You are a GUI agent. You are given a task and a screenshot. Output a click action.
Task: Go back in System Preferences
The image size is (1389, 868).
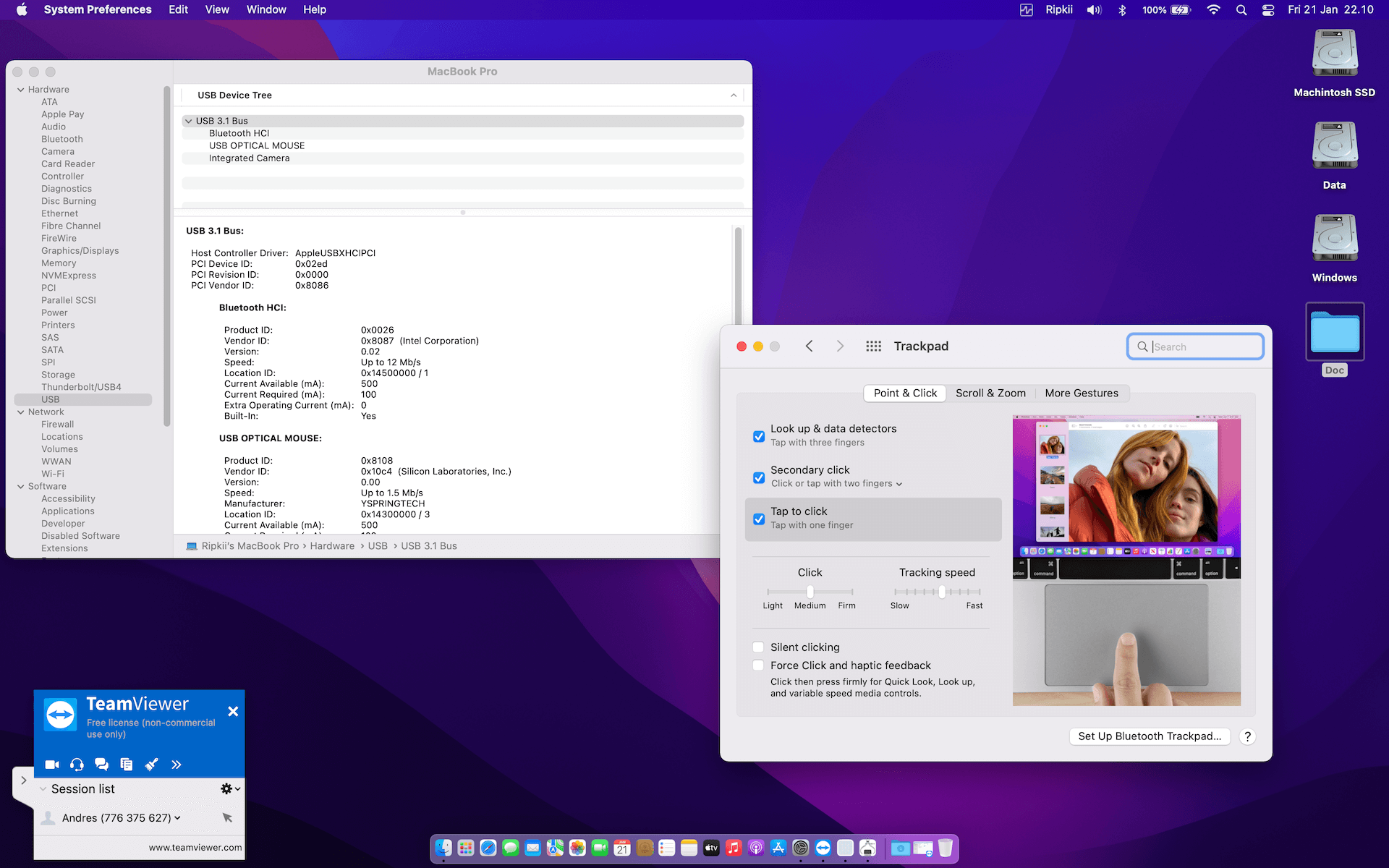pos(810,346)
